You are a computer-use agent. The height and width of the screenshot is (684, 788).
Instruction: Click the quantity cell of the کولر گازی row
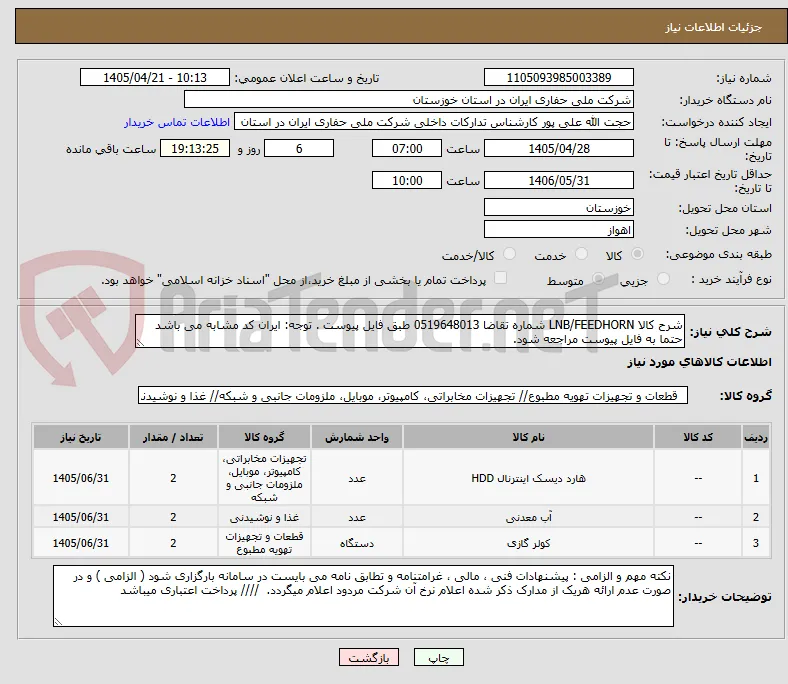[173, 543]
